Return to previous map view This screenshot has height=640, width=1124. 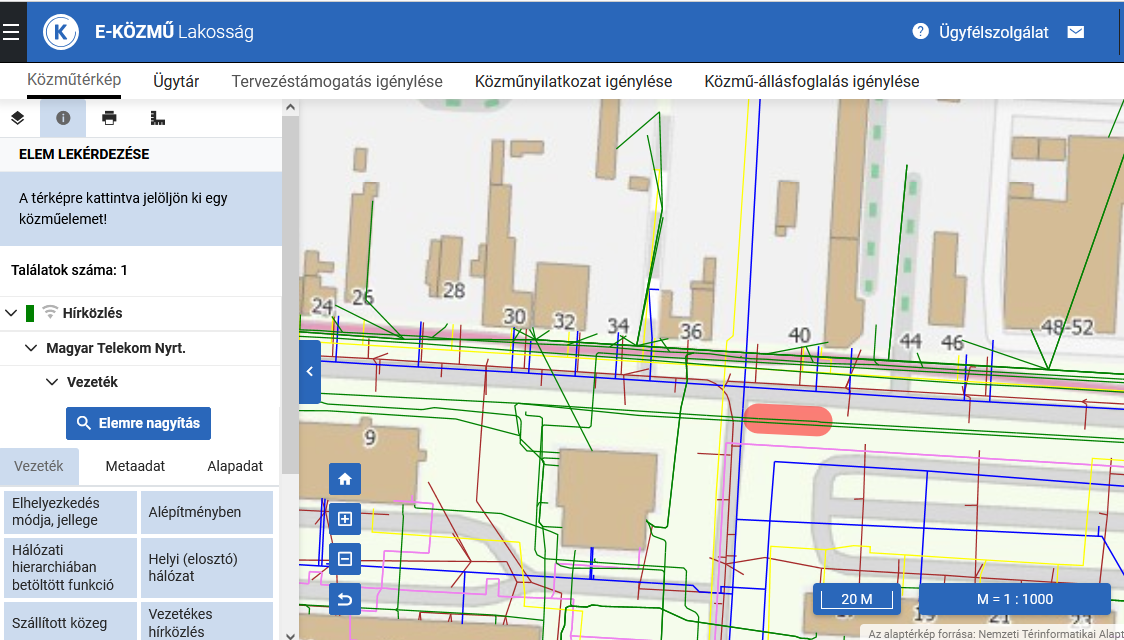[345, 599]
